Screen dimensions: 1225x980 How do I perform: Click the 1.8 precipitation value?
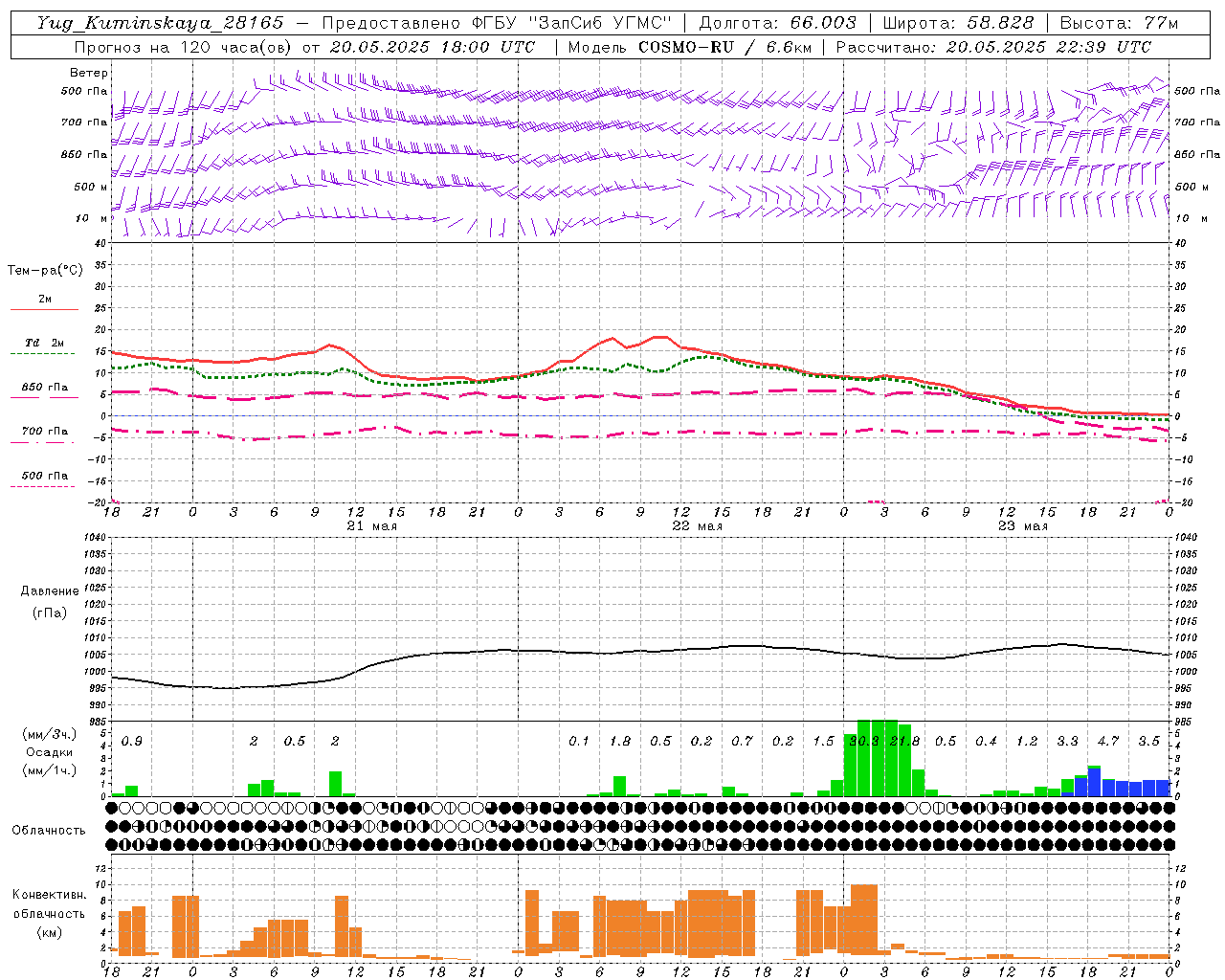click(620, 742)
